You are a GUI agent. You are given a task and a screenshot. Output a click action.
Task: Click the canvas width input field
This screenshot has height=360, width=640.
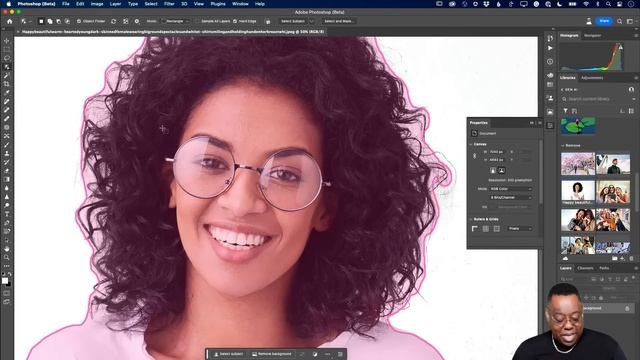(498, 152)
